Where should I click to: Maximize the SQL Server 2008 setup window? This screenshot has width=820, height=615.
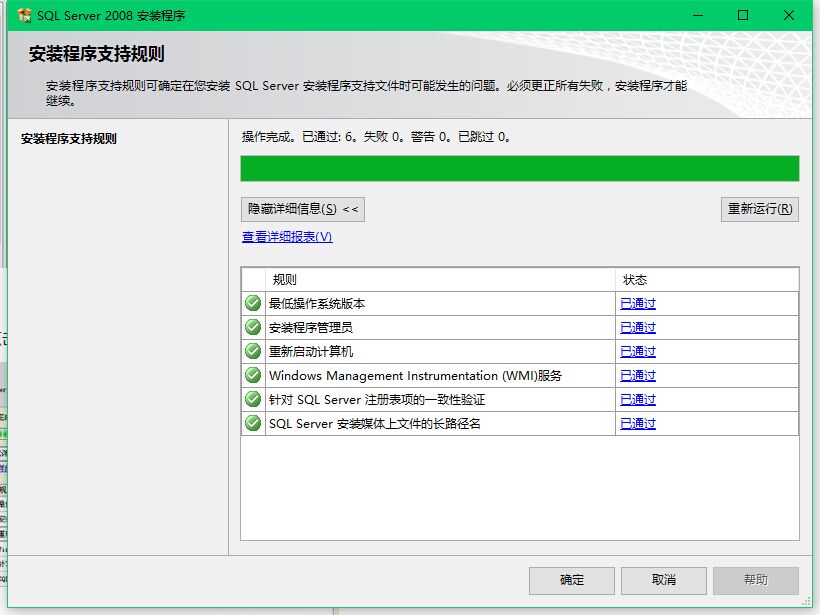click(743, 15)
